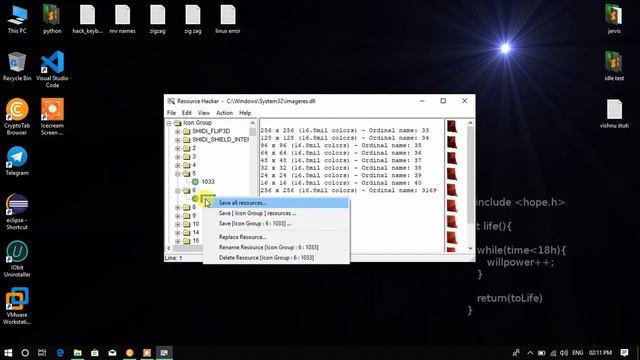Open the View menu
Viewport: 640px width, 360px height.
coord(204,113)
